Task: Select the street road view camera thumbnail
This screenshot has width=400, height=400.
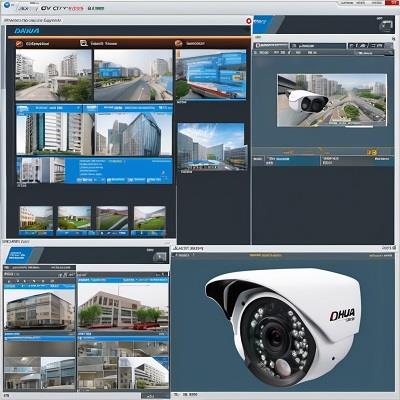Action: tap(133, 75)
